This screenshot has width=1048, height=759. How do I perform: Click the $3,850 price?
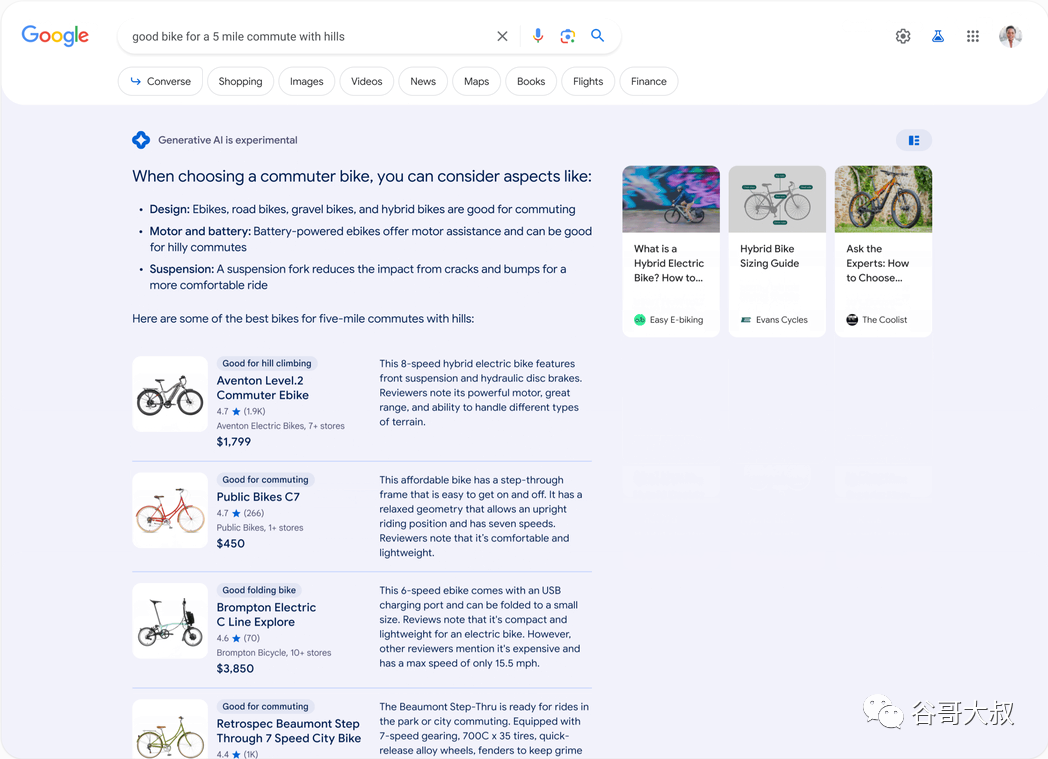tap(235, 669)
